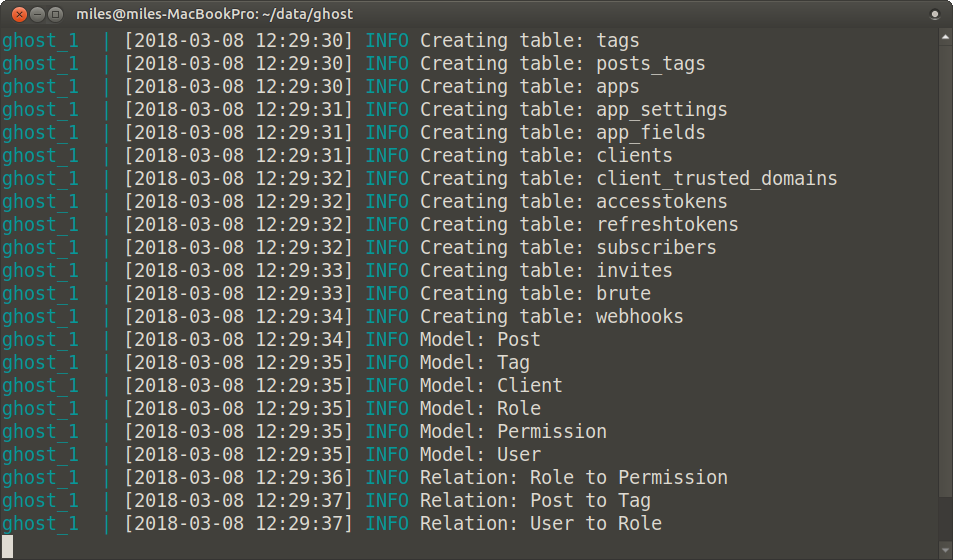Click the "Model: Client" log entry
Screen dimensions: 953x560
click(x=491, y=386)
